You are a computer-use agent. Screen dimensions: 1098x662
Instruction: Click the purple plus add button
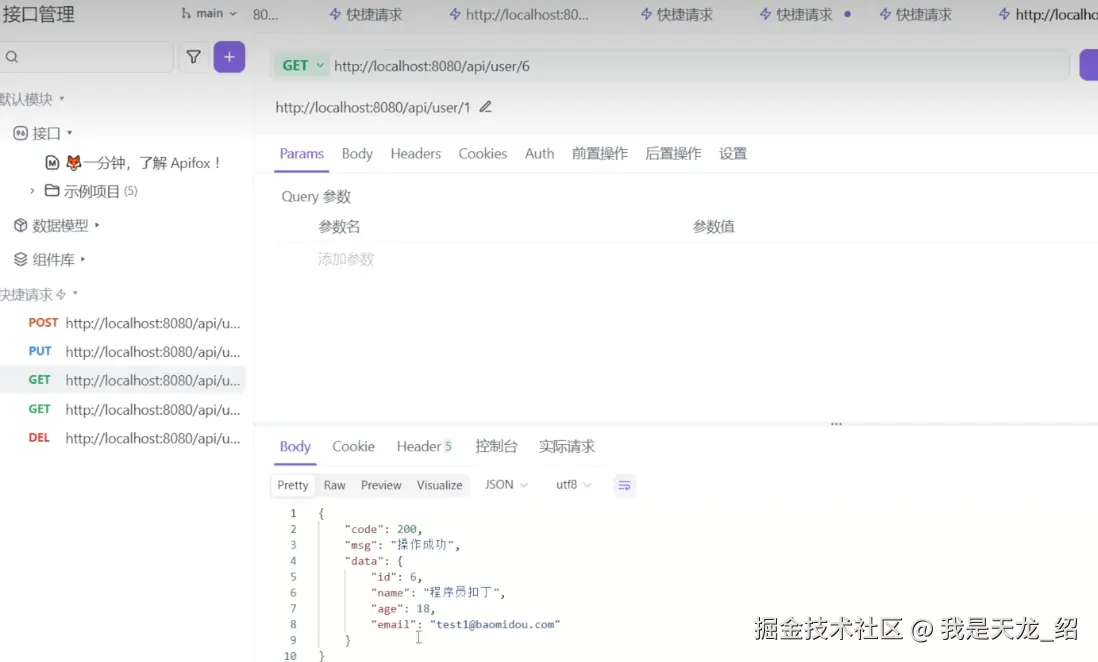(229, 57)
